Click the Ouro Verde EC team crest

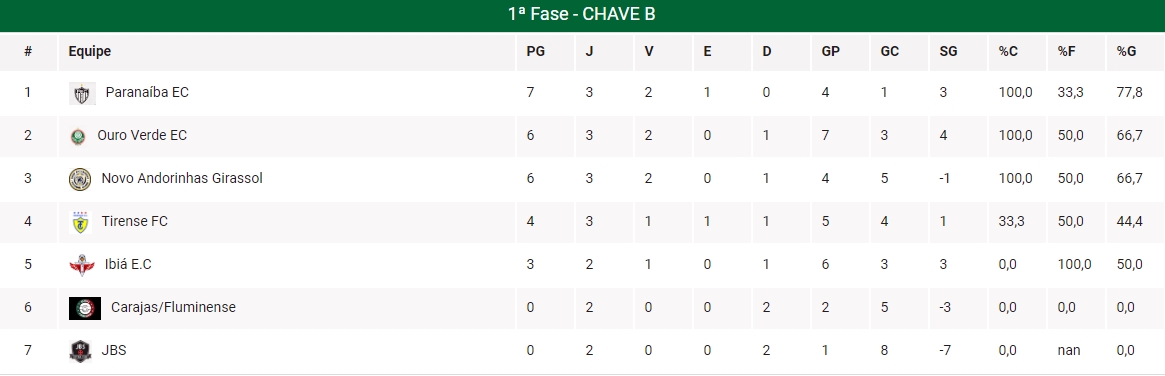[x=77, y=136]
